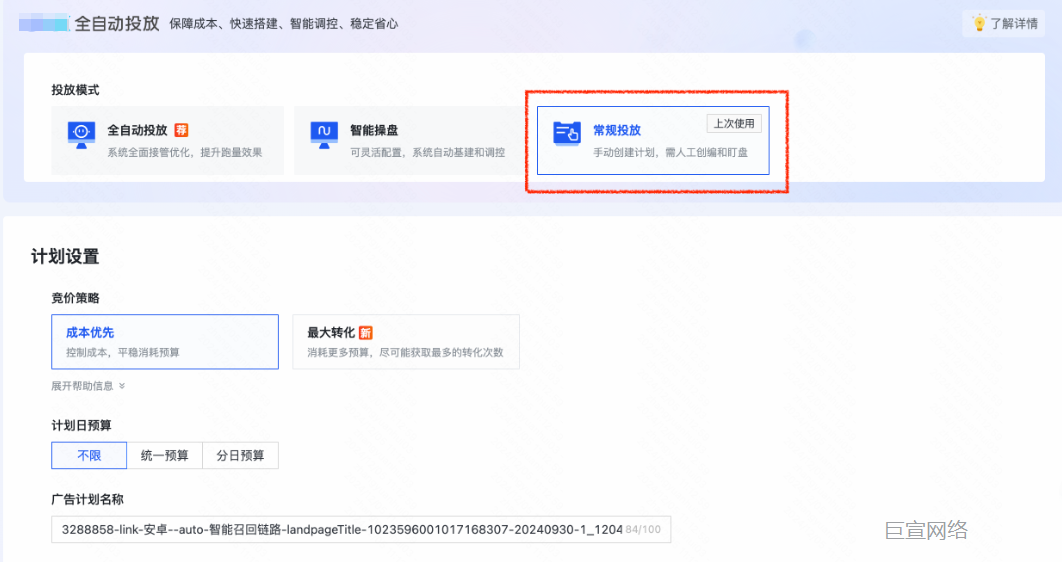
Task: Switch daily budget to 统一预算
Action: point(165,455)
